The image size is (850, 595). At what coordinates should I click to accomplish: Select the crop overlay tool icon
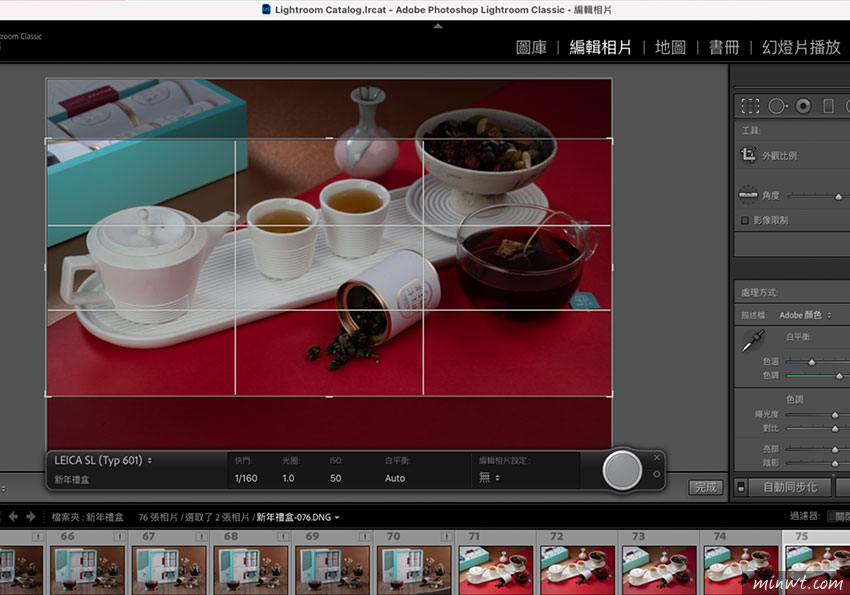[x=750, y=106]
